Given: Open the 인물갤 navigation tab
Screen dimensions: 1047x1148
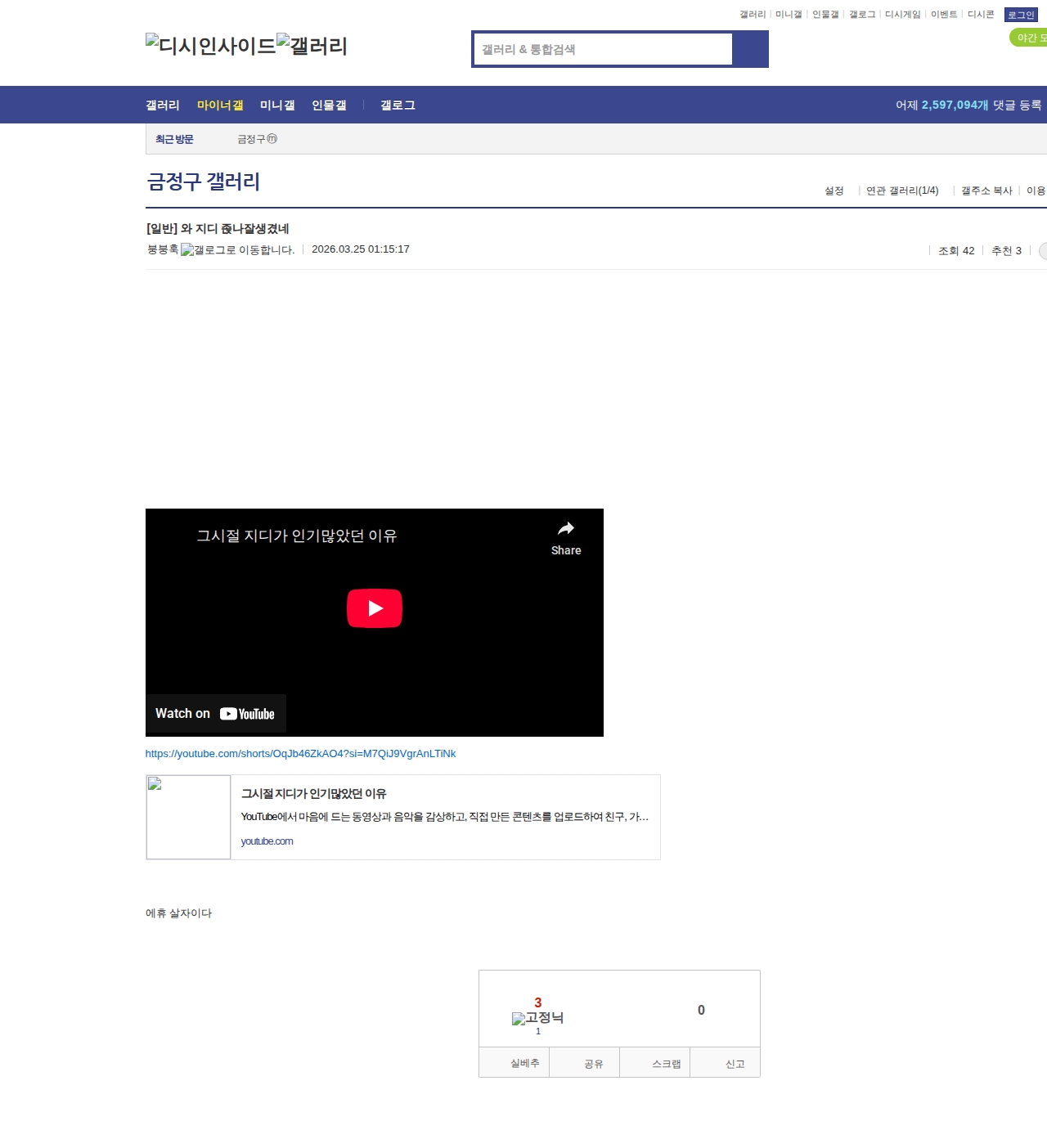Looking at the screenshot, I should 329,105.
